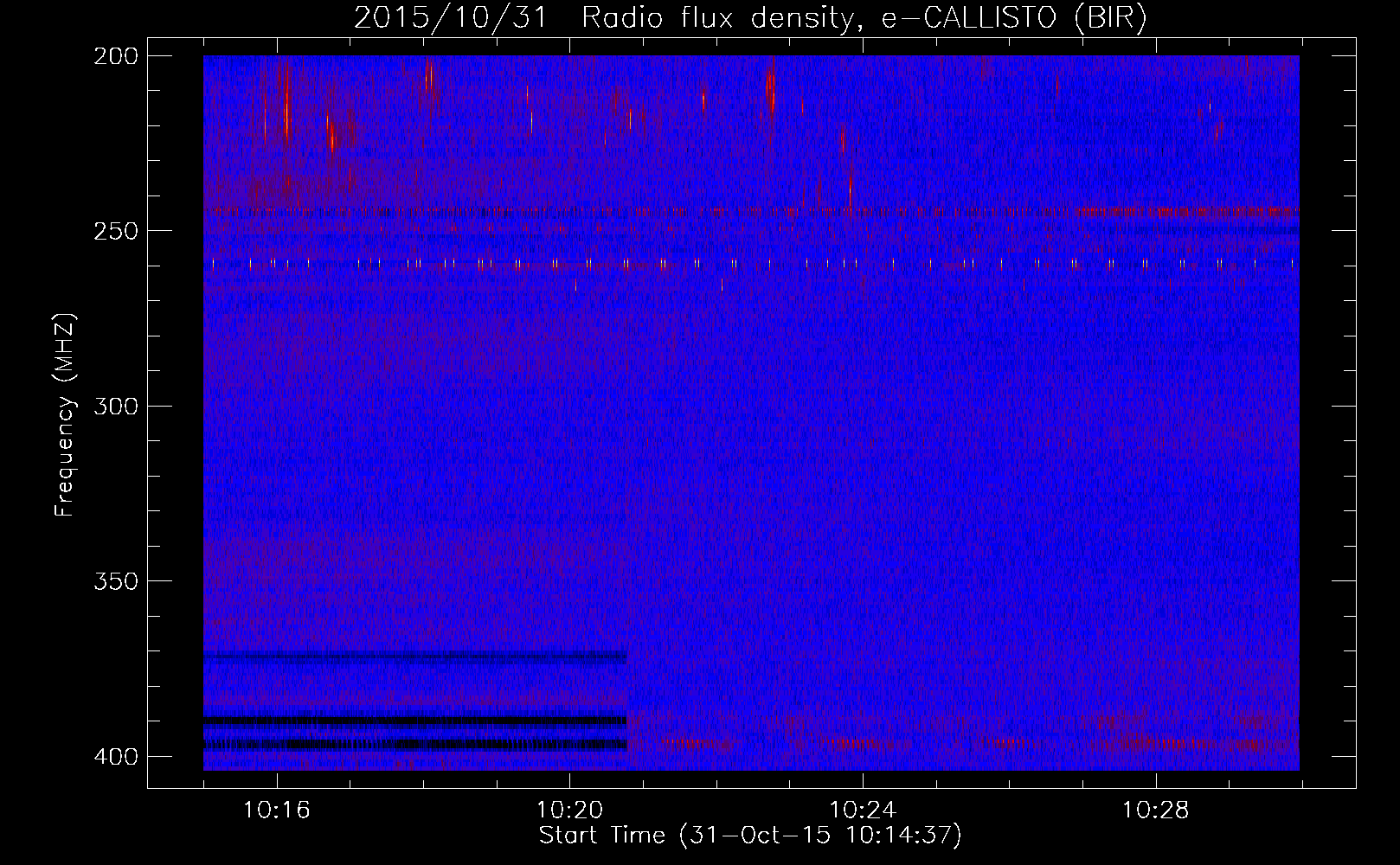Click the '350' frequency tick label
The height and width of the screenshot is (865, 1400).
click(x=115, y=581)
